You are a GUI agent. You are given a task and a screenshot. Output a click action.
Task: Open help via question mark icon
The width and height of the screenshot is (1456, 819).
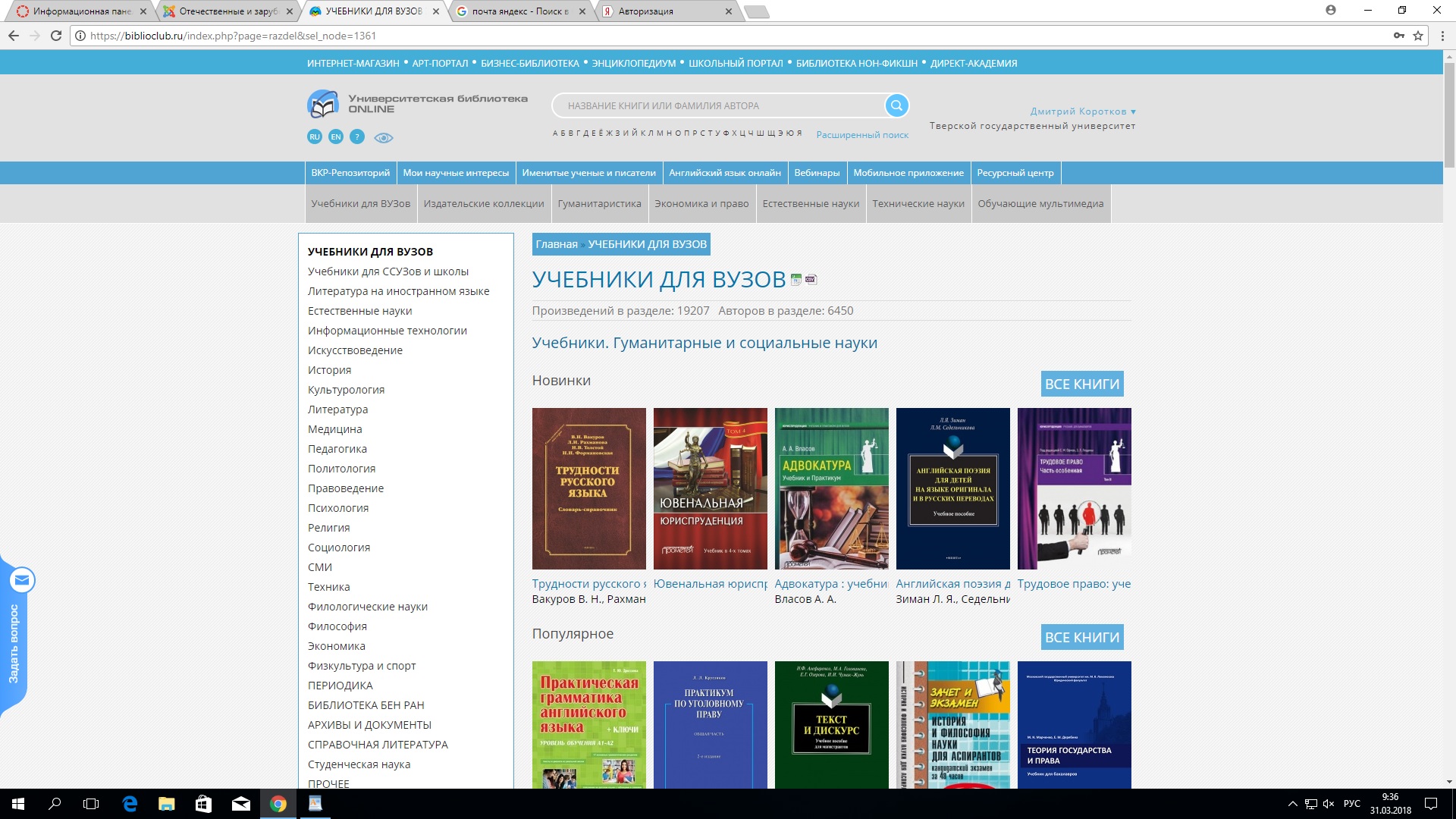click(x=357, y=137)
